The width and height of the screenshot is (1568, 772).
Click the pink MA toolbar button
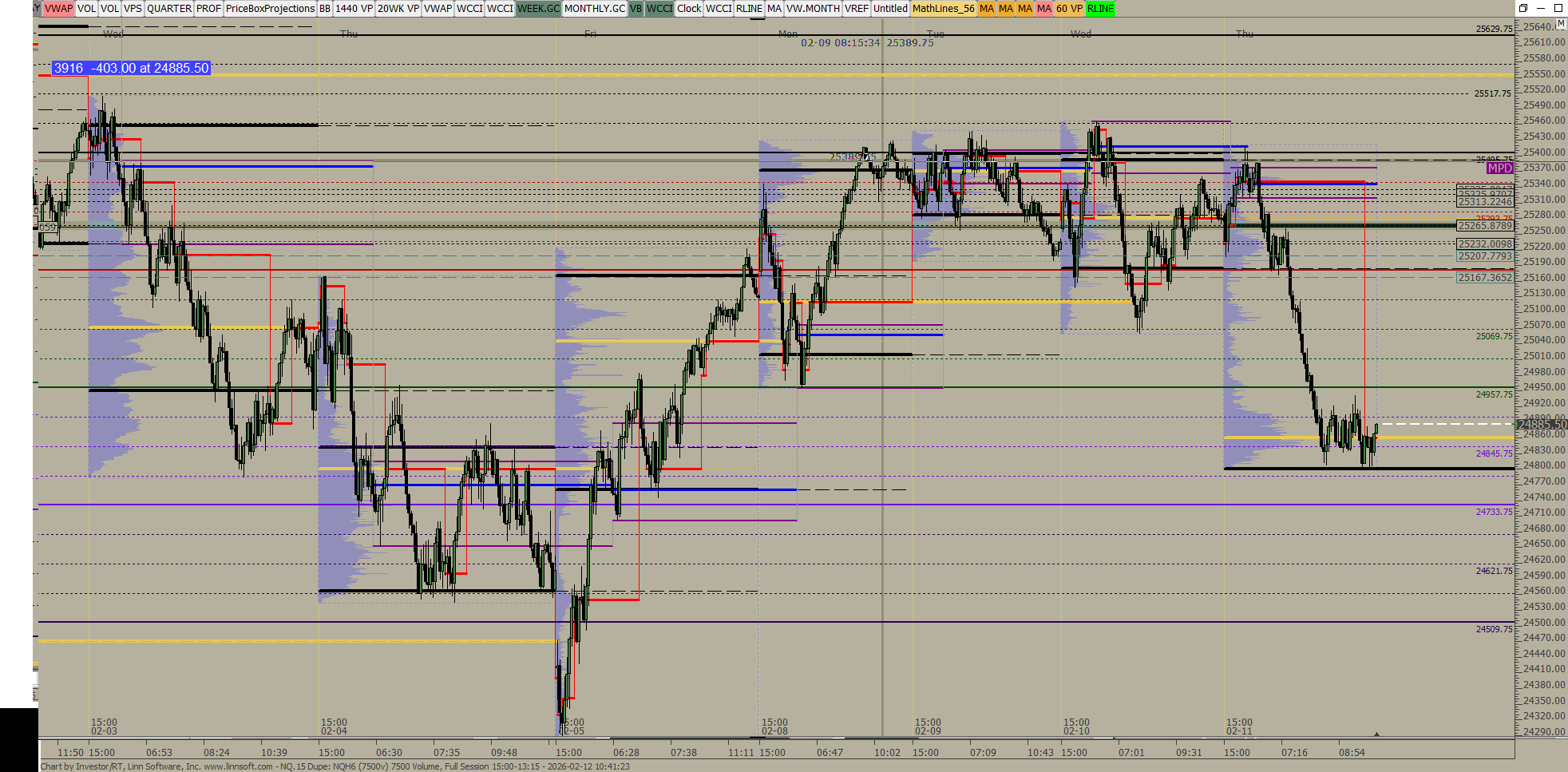click(1043, 9)
